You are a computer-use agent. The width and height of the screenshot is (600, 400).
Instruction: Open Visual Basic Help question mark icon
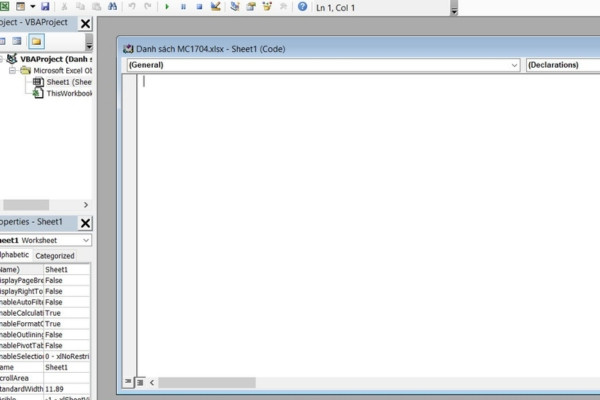(302, 6)
